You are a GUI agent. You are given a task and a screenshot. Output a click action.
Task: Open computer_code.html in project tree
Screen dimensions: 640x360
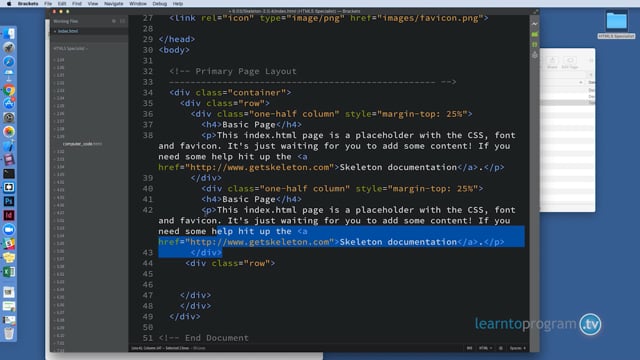(82, 144)
